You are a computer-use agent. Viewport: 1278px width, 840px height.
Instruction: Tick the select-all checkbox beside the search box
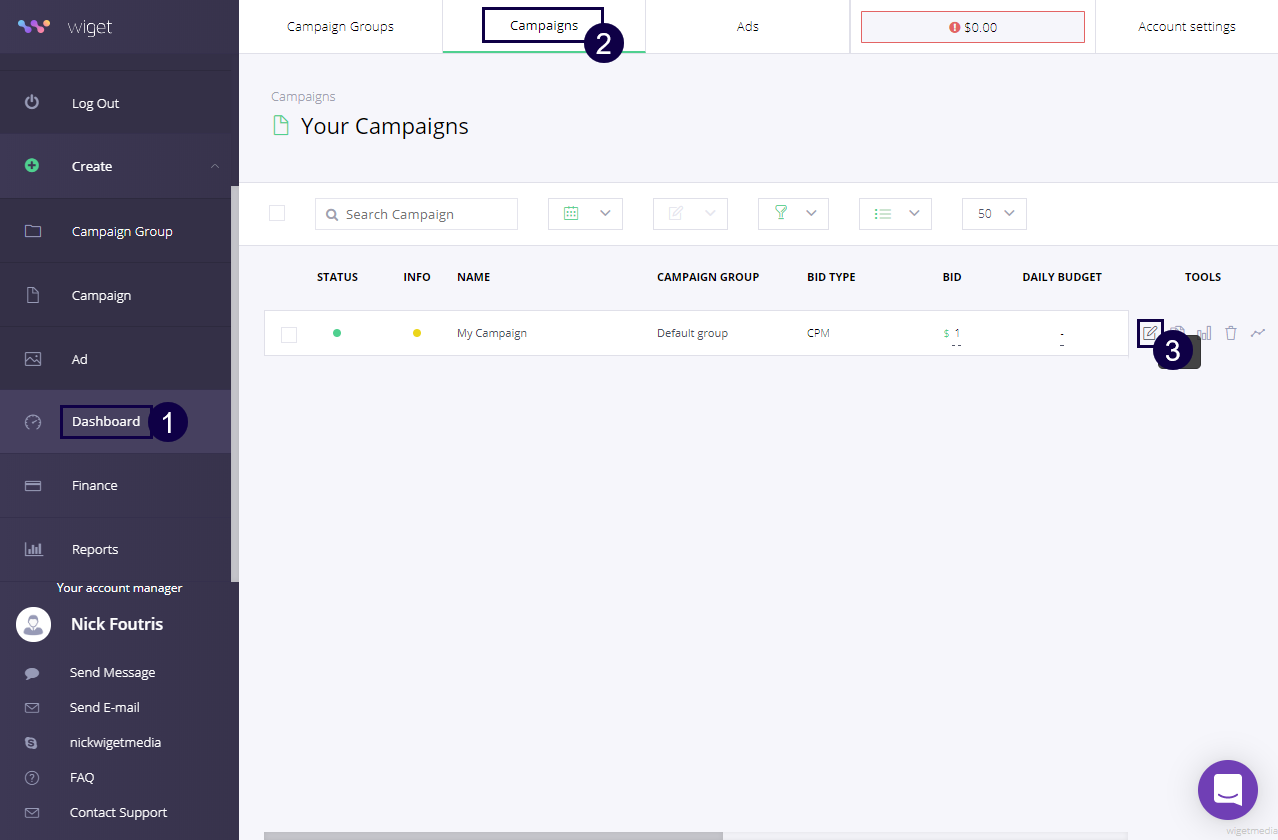click(x=277, y=213)
